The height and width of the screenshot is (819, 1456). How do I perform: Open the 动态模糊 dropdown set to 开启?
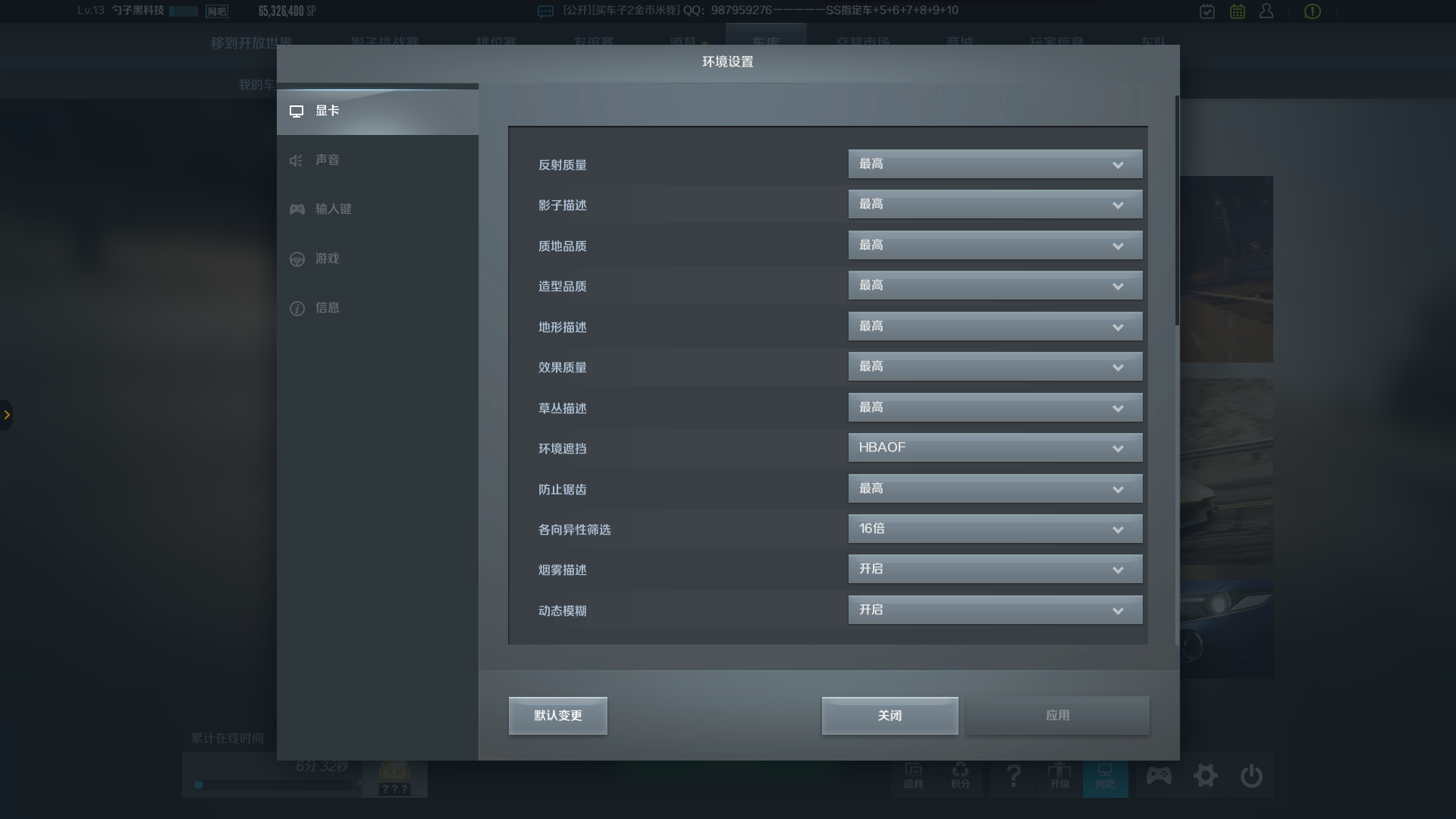point(995,610)
